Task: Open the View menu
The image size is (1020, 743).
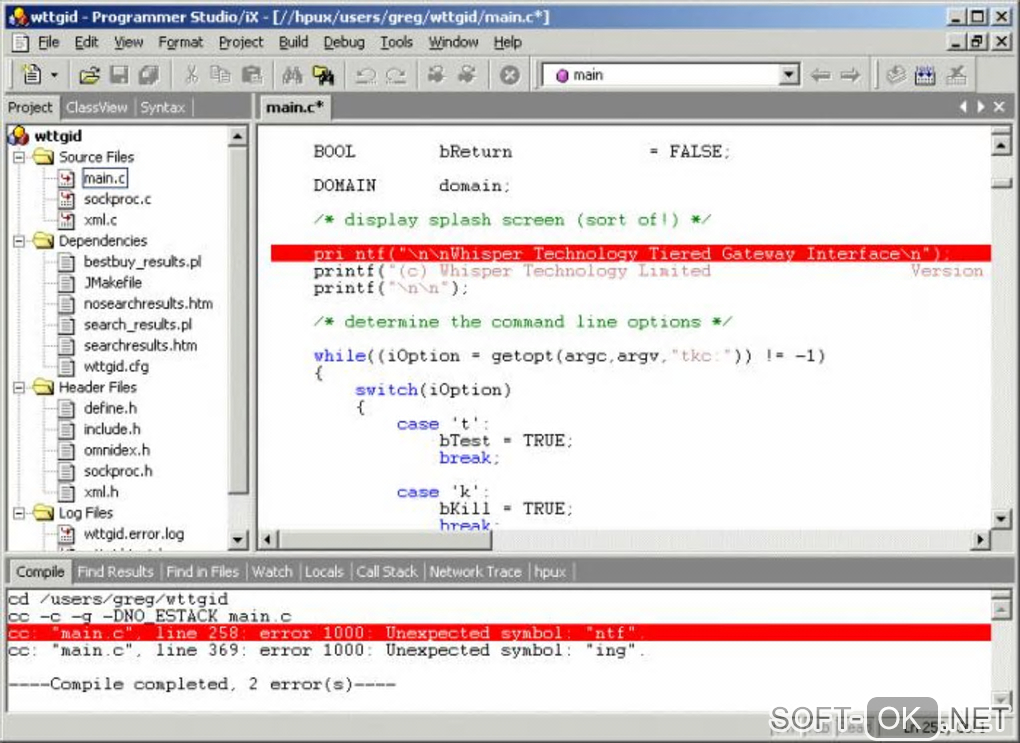Action: tap(128, 42)
